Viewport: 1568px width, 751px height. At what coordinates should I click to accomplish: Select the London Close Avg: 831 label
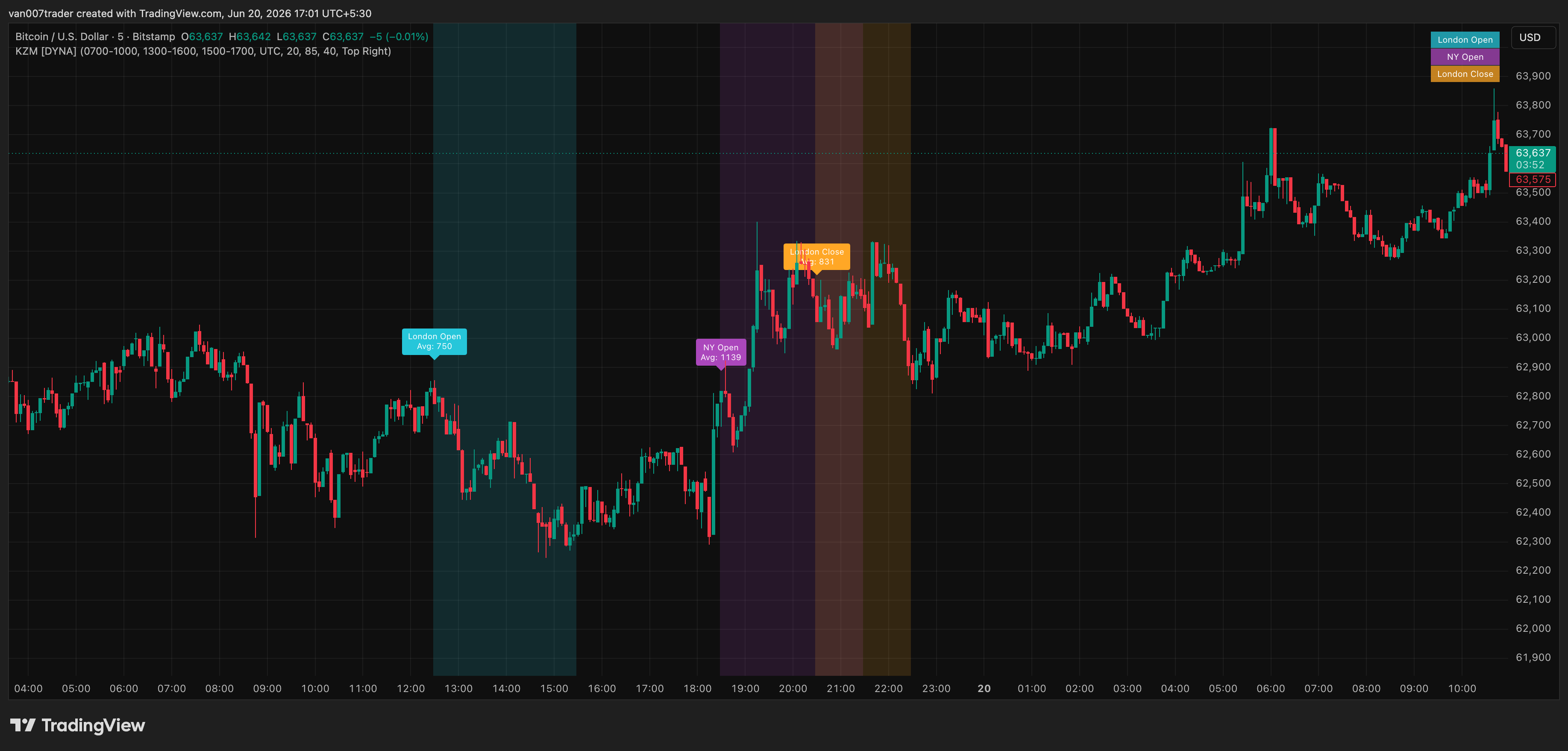816,257
